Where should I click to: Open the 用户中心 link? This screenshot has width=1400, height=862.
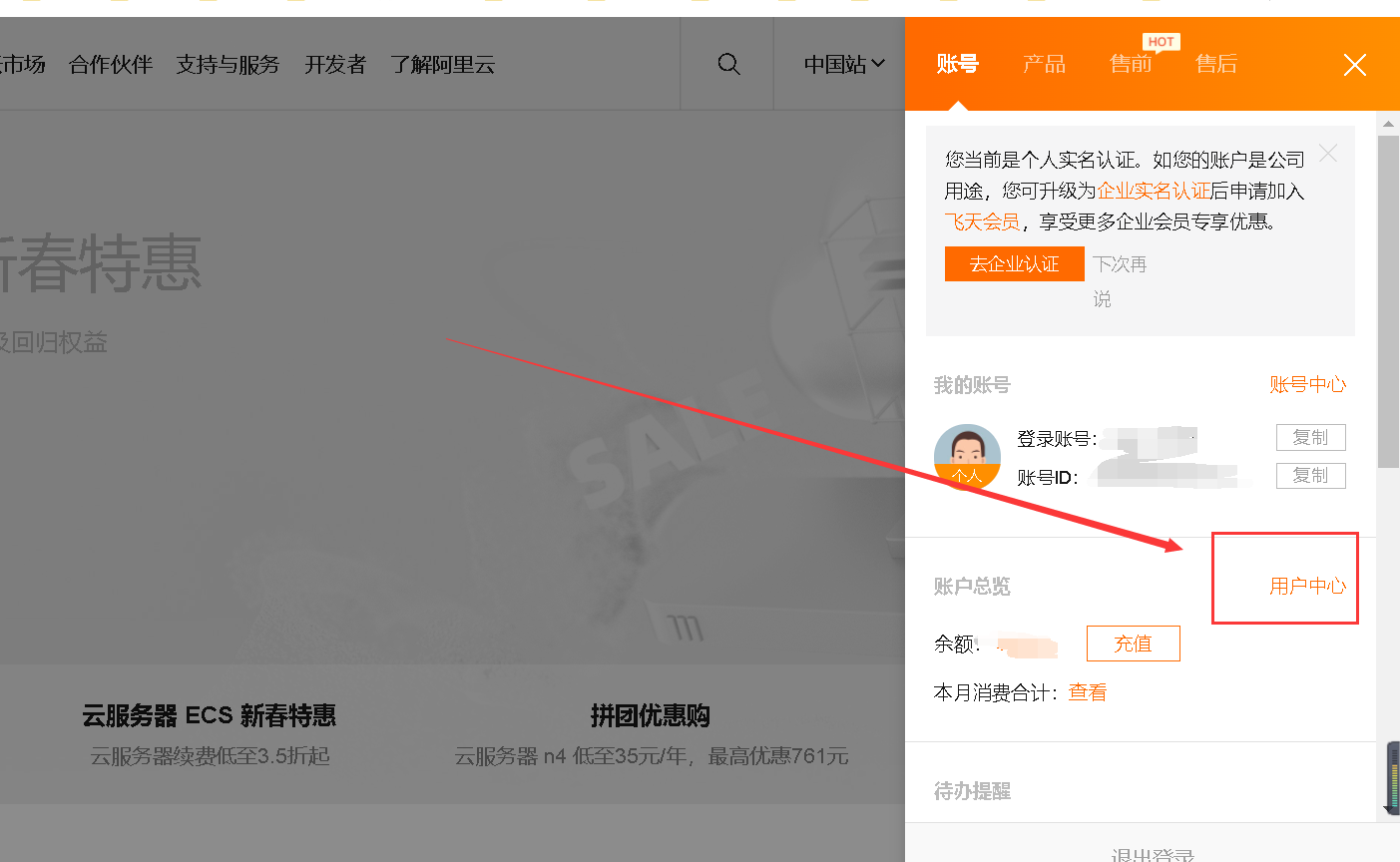coord(1307,587)
